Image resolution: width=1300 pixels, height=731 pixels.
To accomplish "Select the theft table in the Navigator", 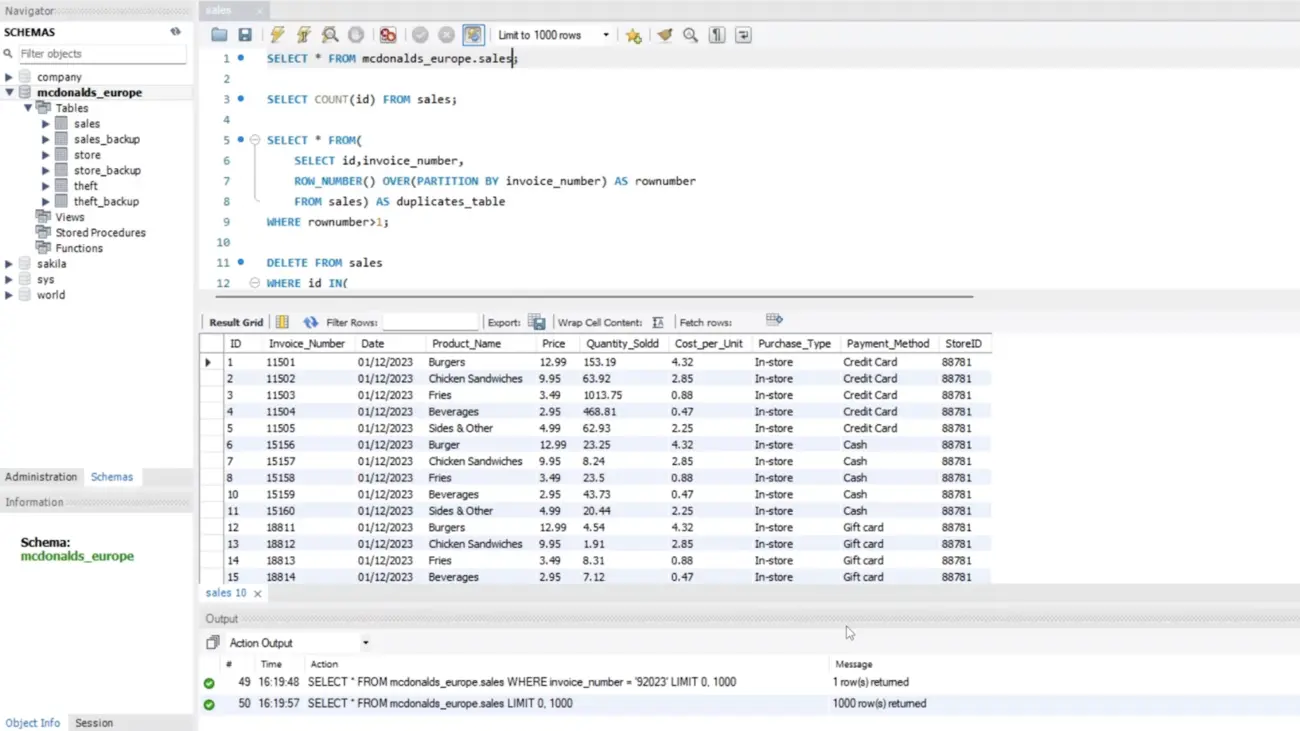I will click(x=86, y=186).
